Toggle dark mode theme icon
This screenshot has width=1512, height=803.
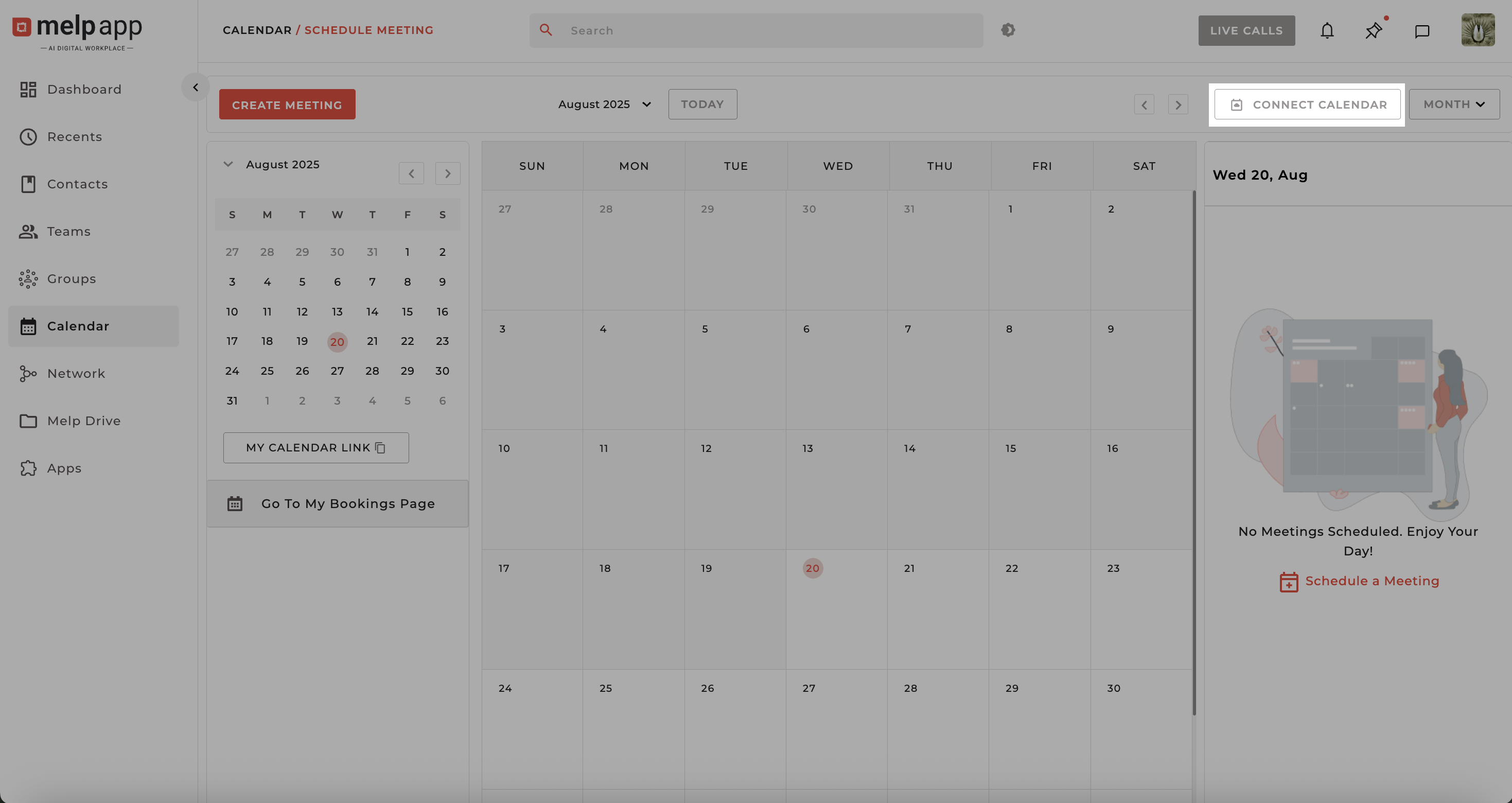point(1008,30)
